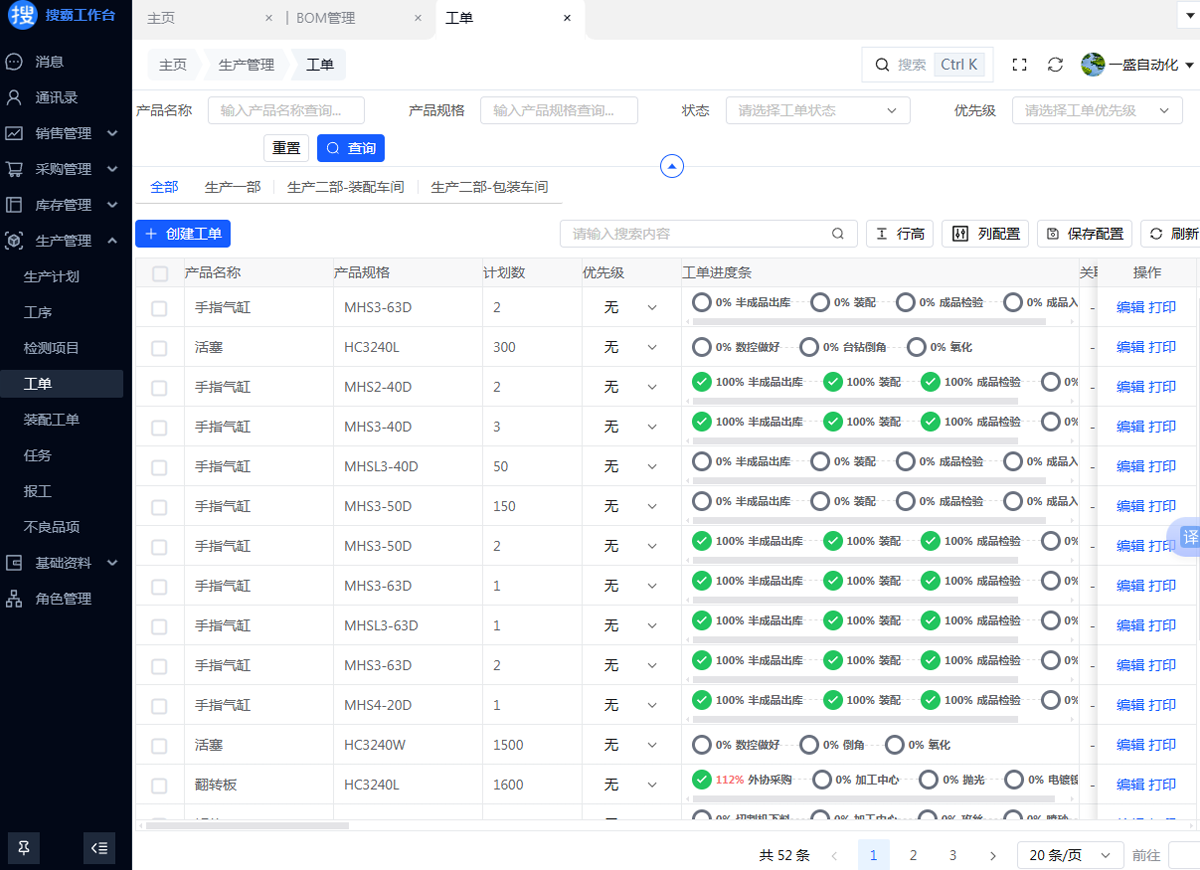
Task: Select the HC3240L 活塞 row checkbox
Action: pos(159,348)
